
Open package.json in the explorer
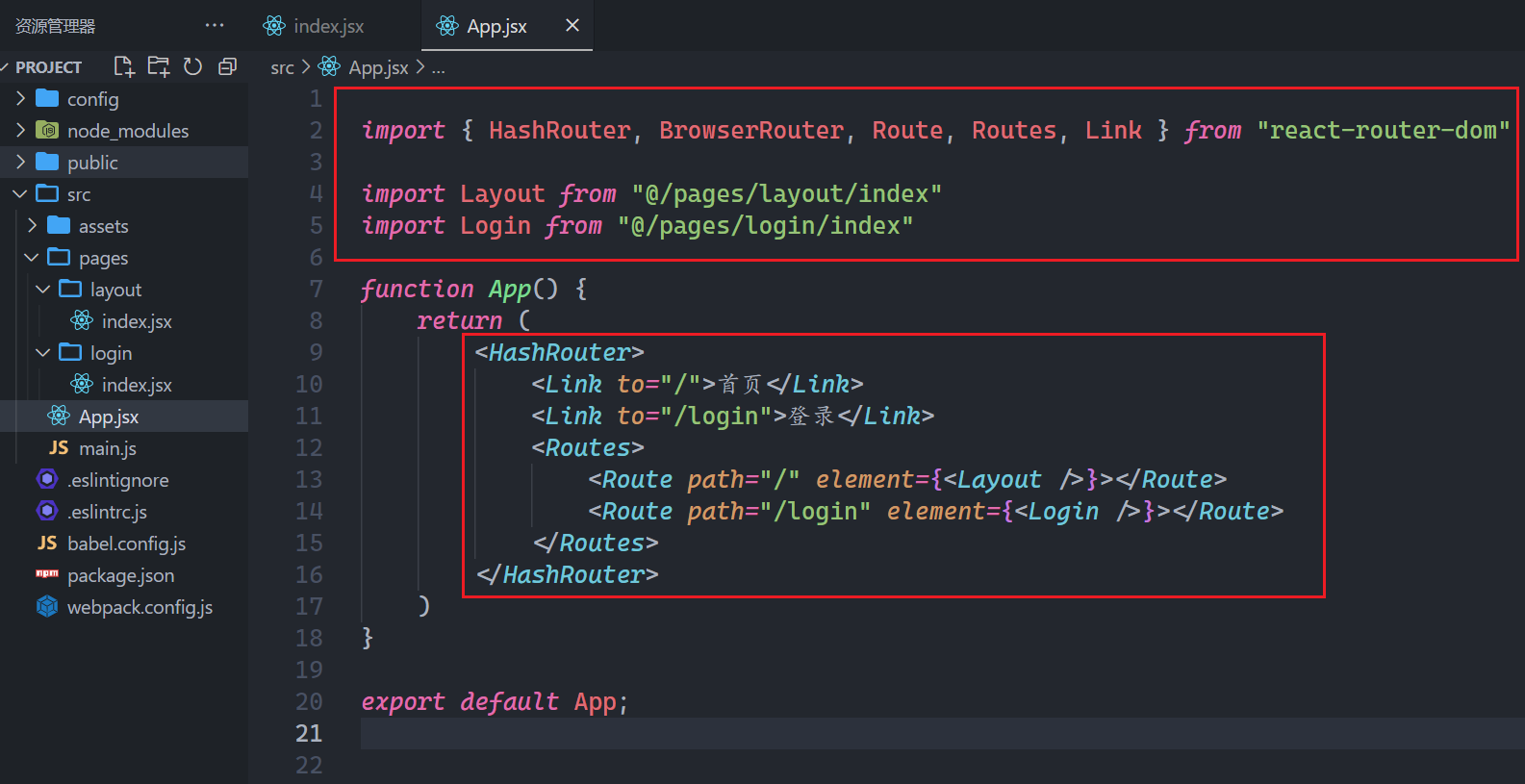click(124, 575)
